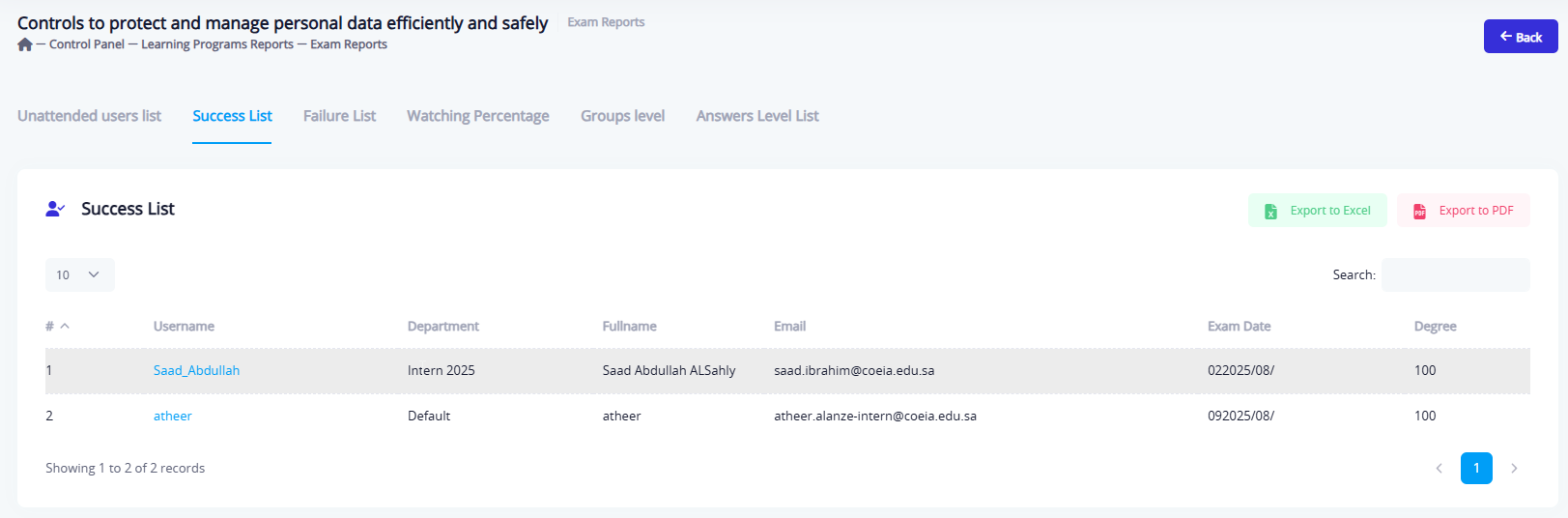The height and width of the screenshot is (518, 1568).
Task: Open the Failure List tab
Action: coord(339,116)
